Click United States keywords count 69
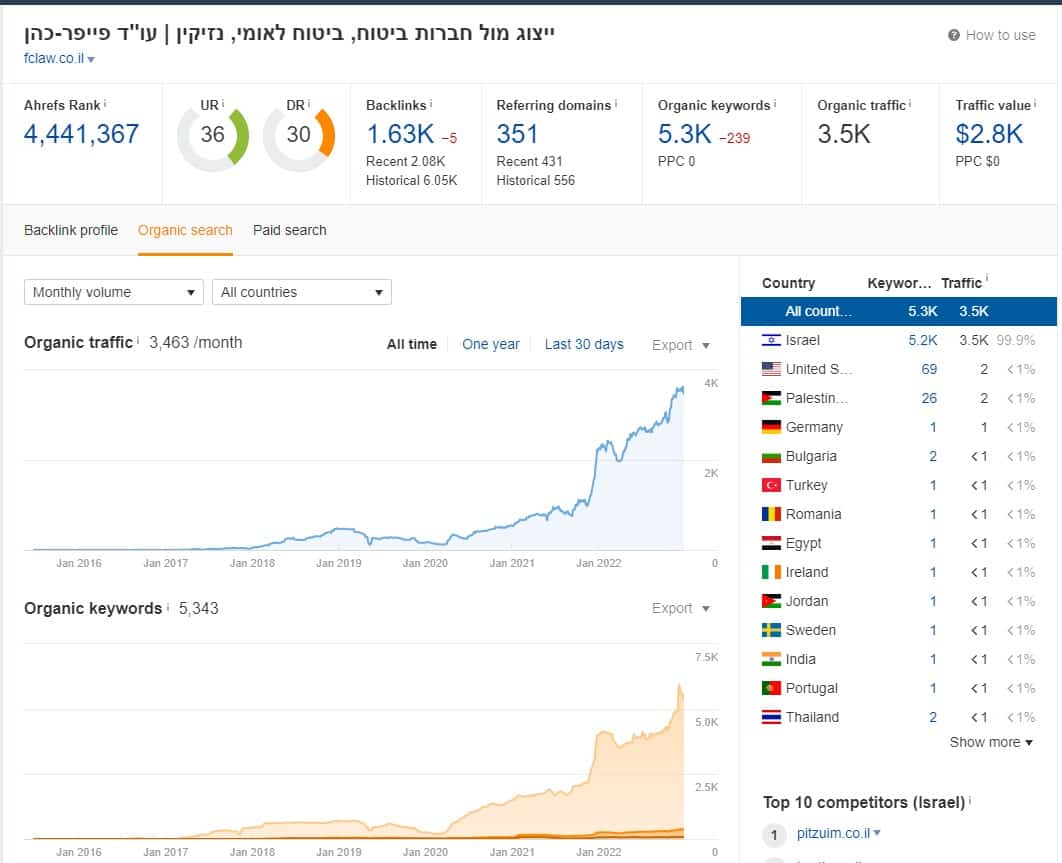Viewport: 1062px width, 863px height. pos(929,369)
